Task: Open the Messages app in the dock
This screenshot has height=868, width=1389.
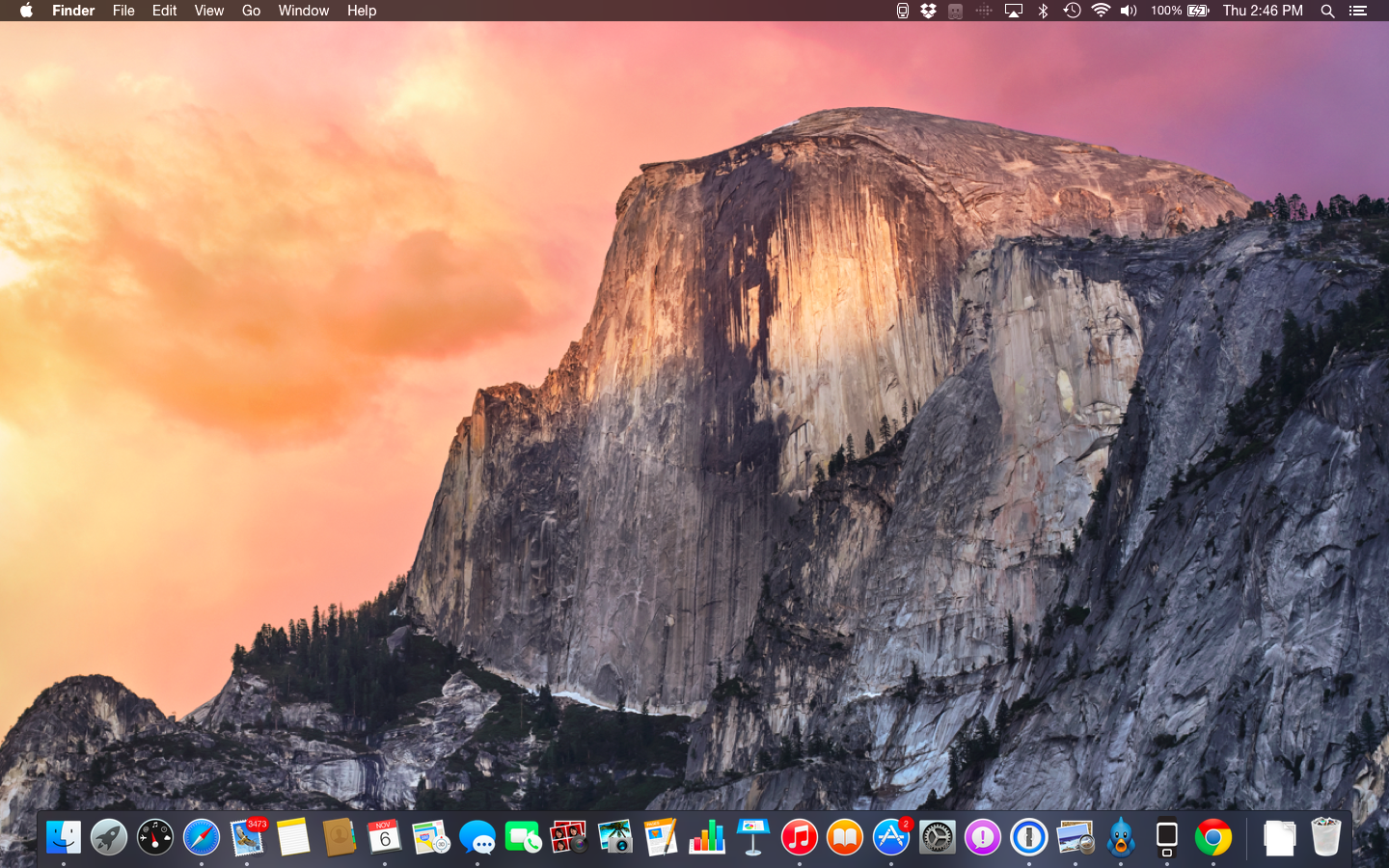Action: [x=477, y=837]
